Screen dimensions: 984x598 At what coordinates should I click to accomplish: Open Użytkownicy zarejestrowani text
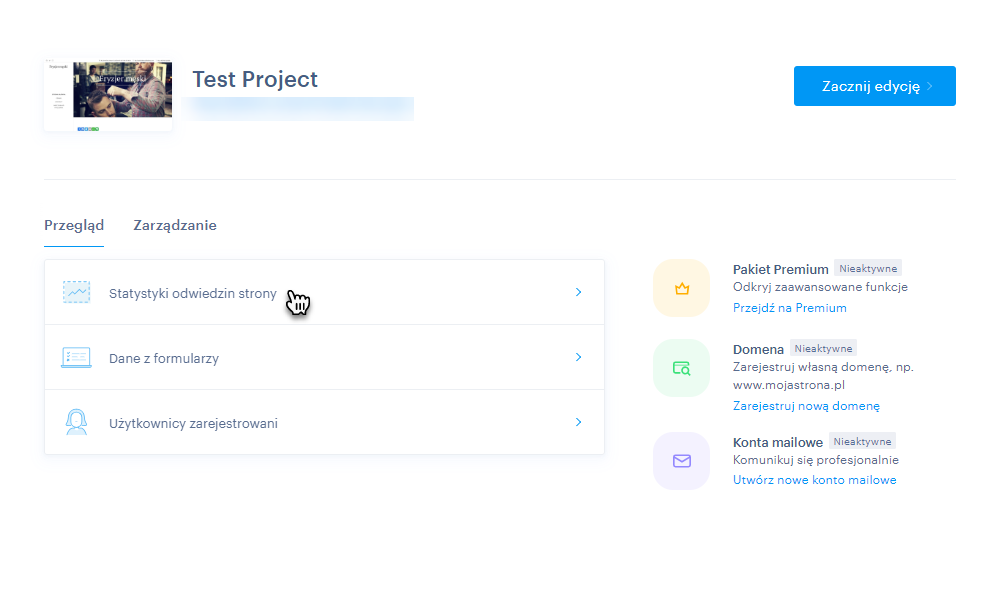tap(193, 424)
